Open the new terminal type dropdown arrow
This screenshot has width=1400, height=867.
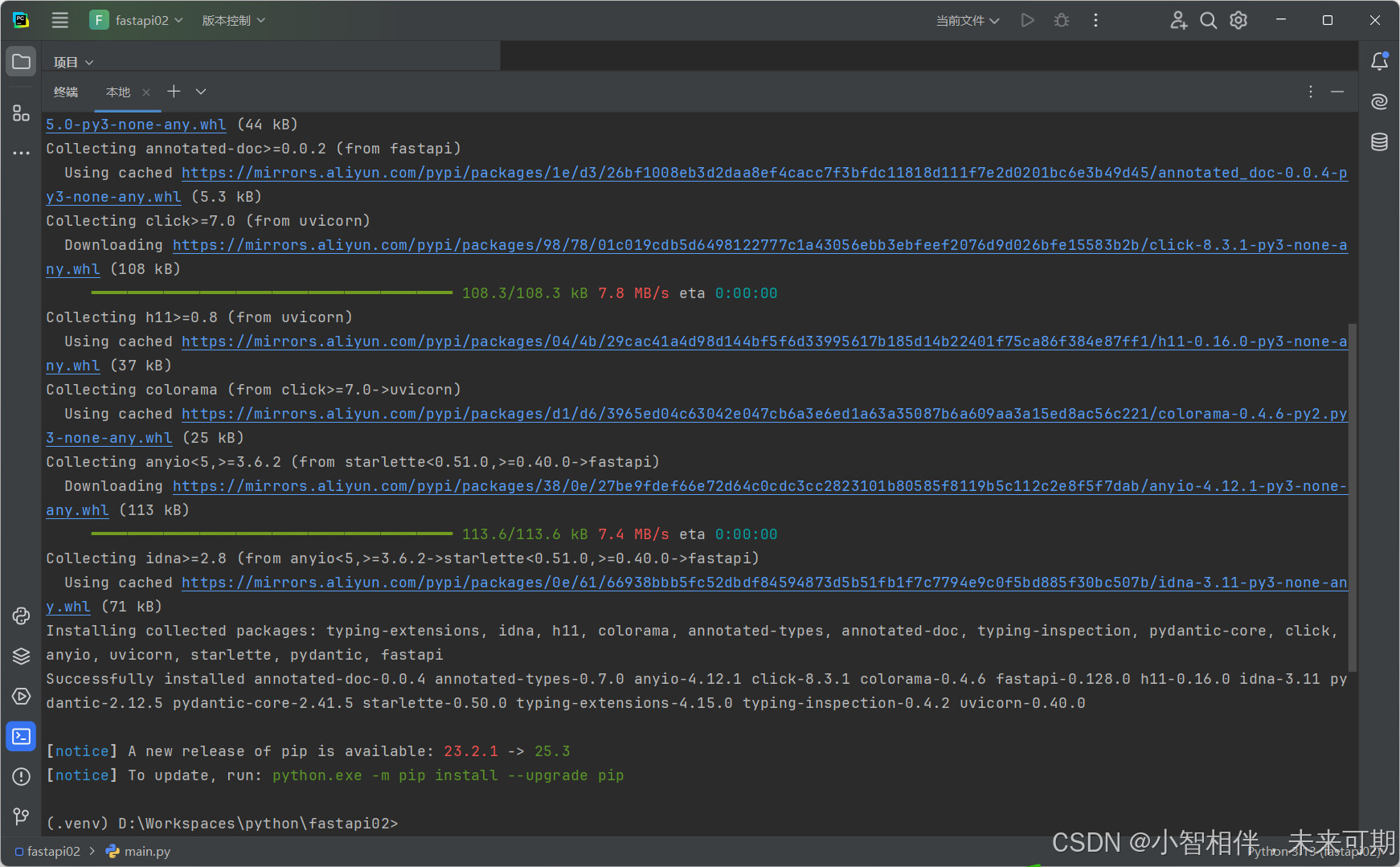[x=201, y=92]
